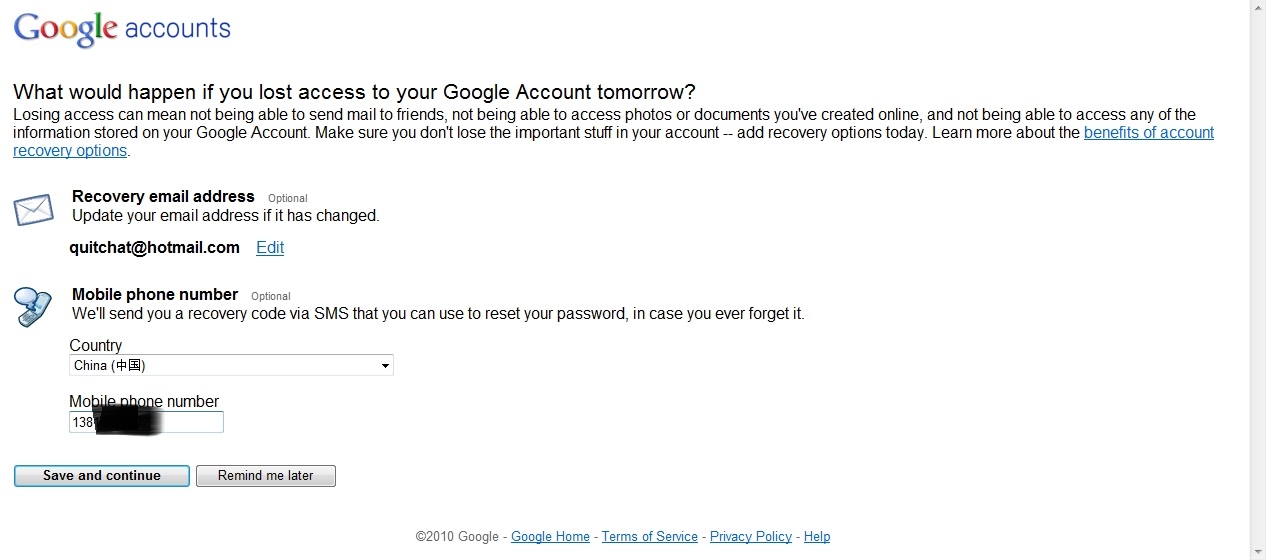Click the scrollbar up arrow

(1258, 6)
